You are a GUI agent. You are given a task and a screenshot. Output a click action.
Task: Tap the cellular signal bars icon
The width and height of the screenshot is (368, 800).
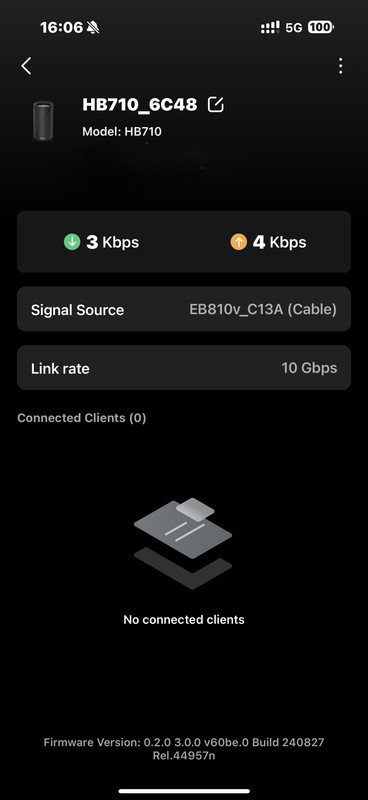pyautogui.click(x=270, y=28)
